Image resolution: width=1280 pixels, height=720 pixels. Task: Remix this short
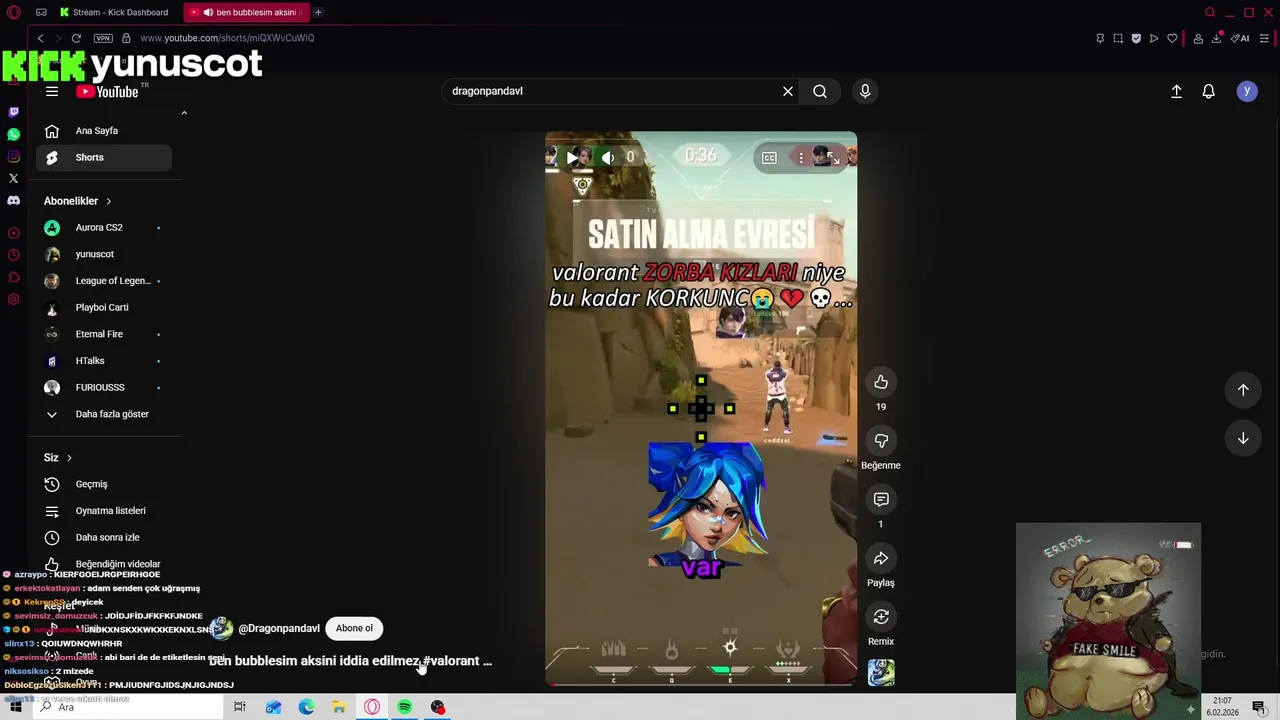(x=881, y=617)
